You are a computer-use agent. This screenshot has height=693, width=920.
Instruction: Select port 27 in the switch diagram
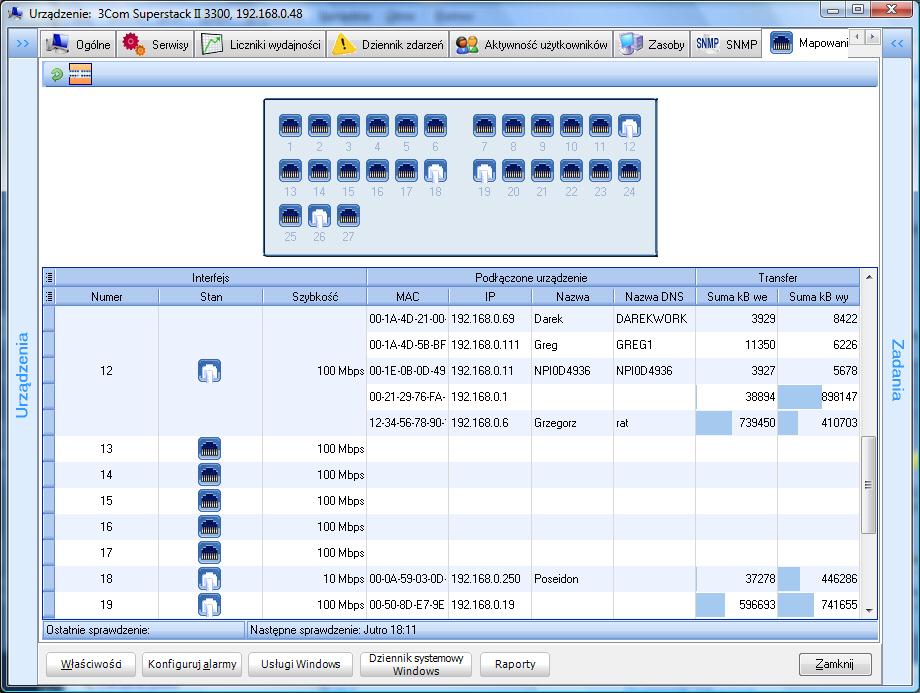(348, 216)
